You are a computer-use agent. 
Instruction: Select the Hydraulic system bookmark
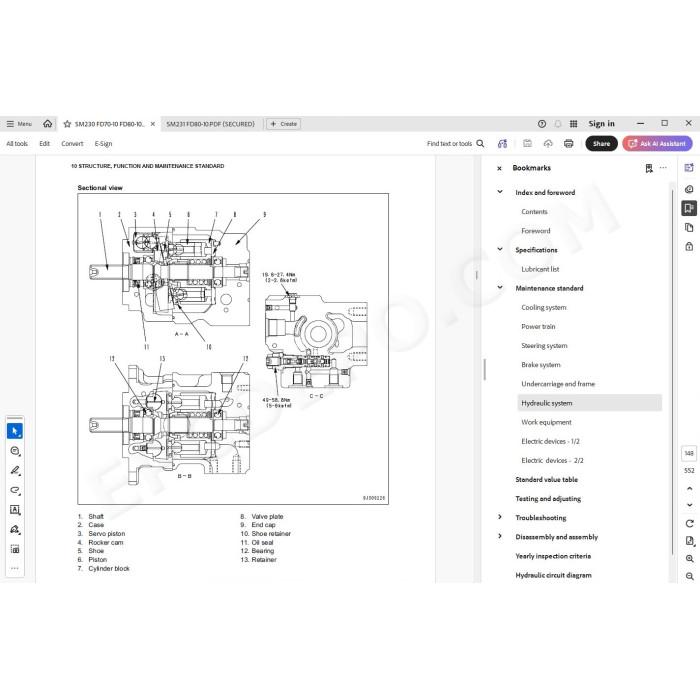pyautogui.click(x=589, y=403)
